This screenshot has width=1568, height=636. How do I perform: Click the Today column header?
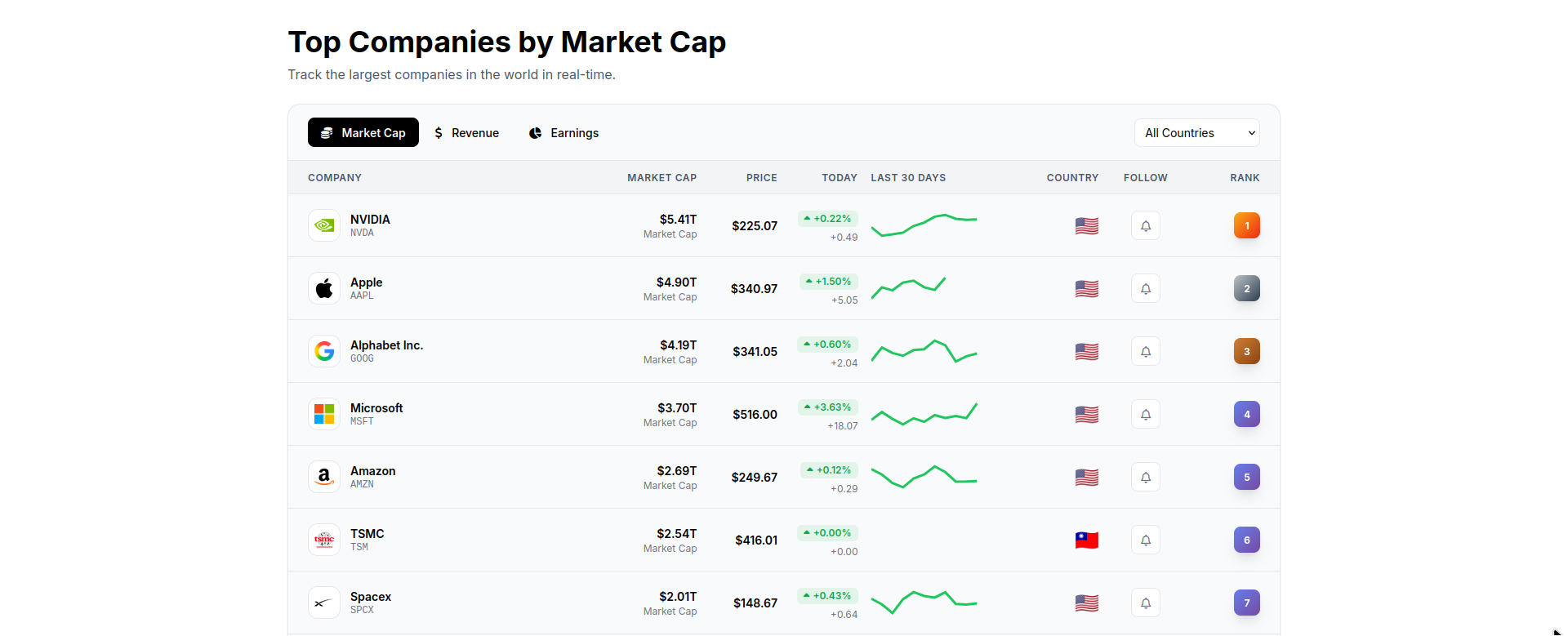tap(840, 177)
